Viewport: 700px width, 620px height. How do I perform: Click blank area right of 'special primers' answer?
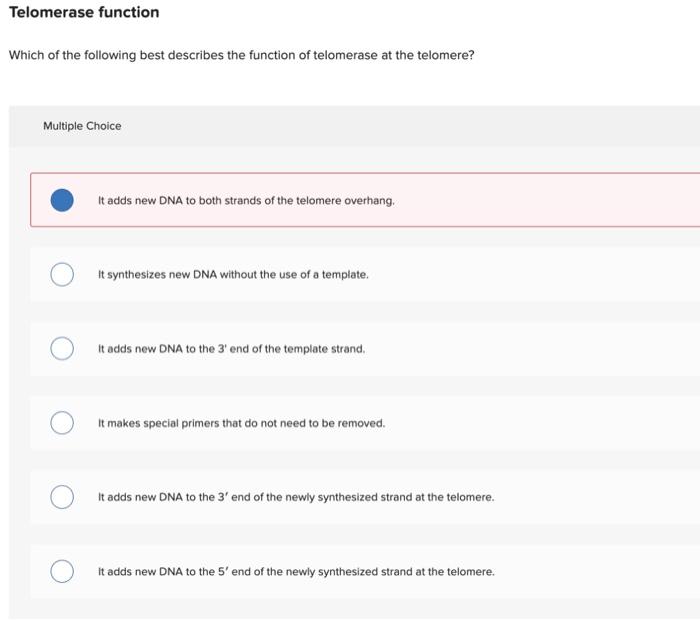tap(540, 423)
